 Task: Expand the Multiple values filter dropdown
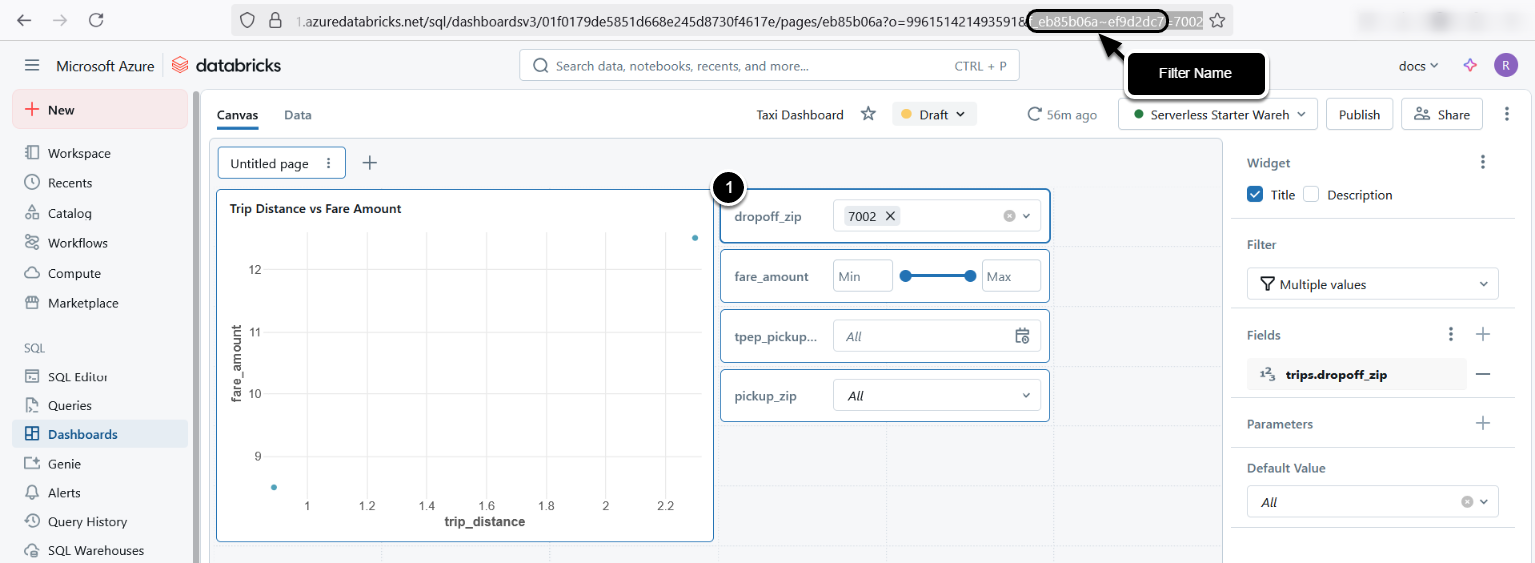point(1372,285)
